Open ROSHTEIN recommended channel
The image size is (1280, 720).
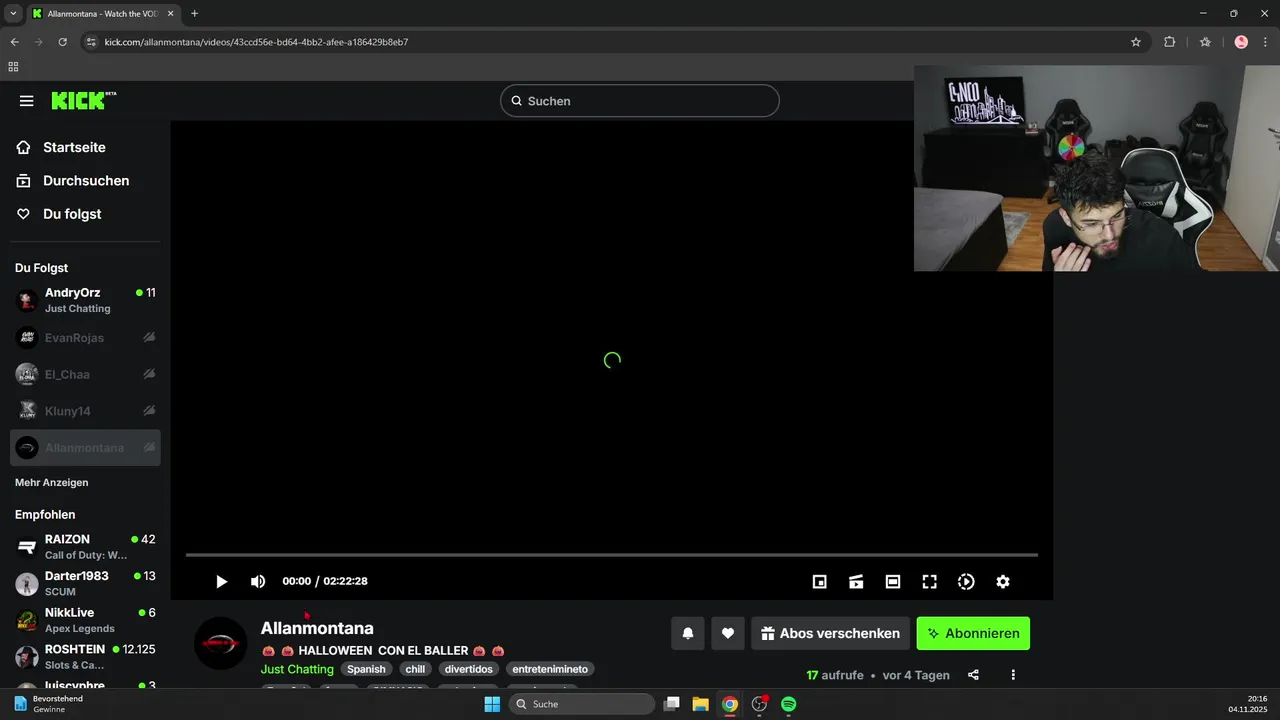(85, 657)
